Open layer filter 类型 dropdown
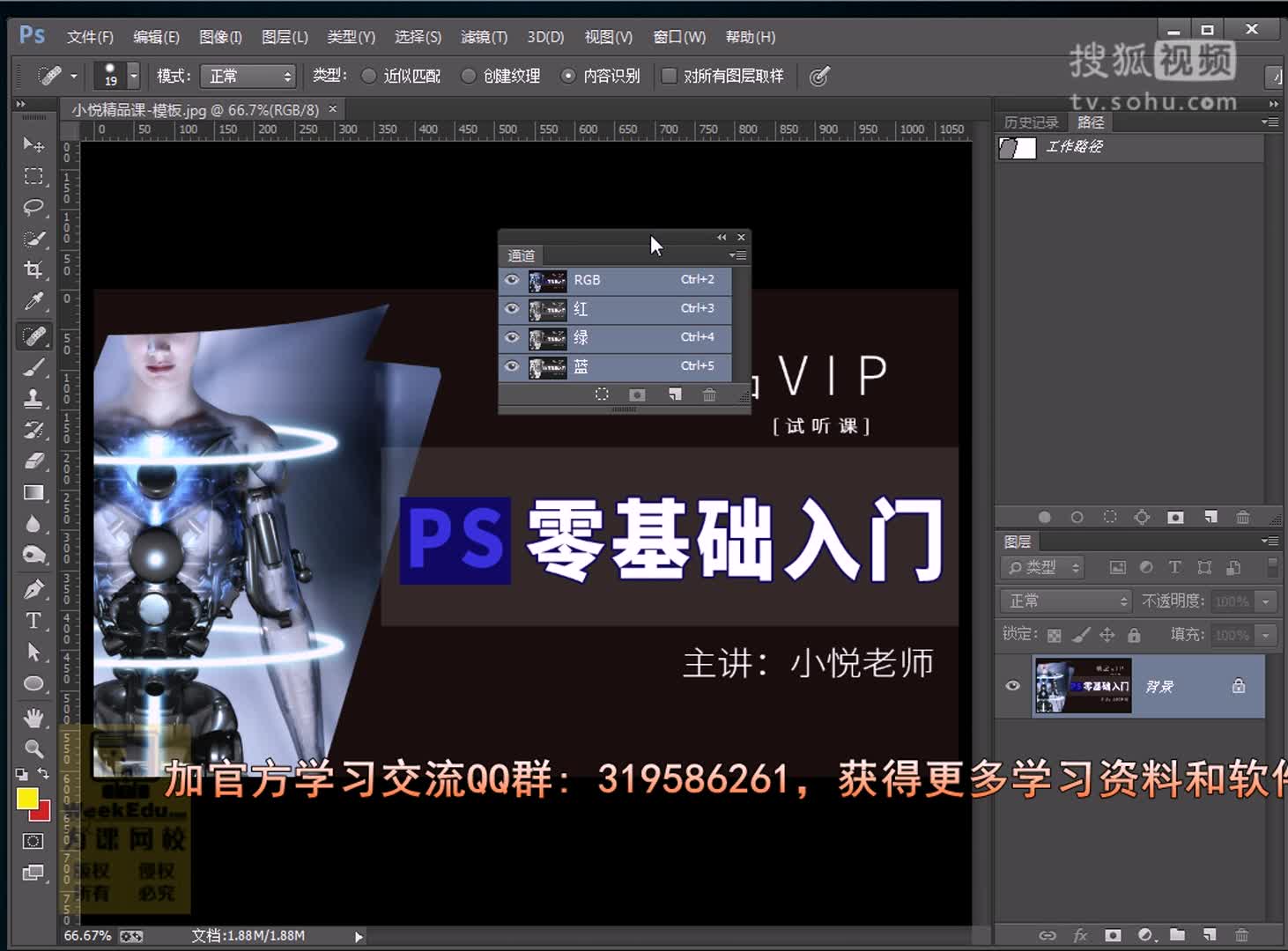The width and height of the screenshot is (1288, 951). click(x=1043, y=568)
